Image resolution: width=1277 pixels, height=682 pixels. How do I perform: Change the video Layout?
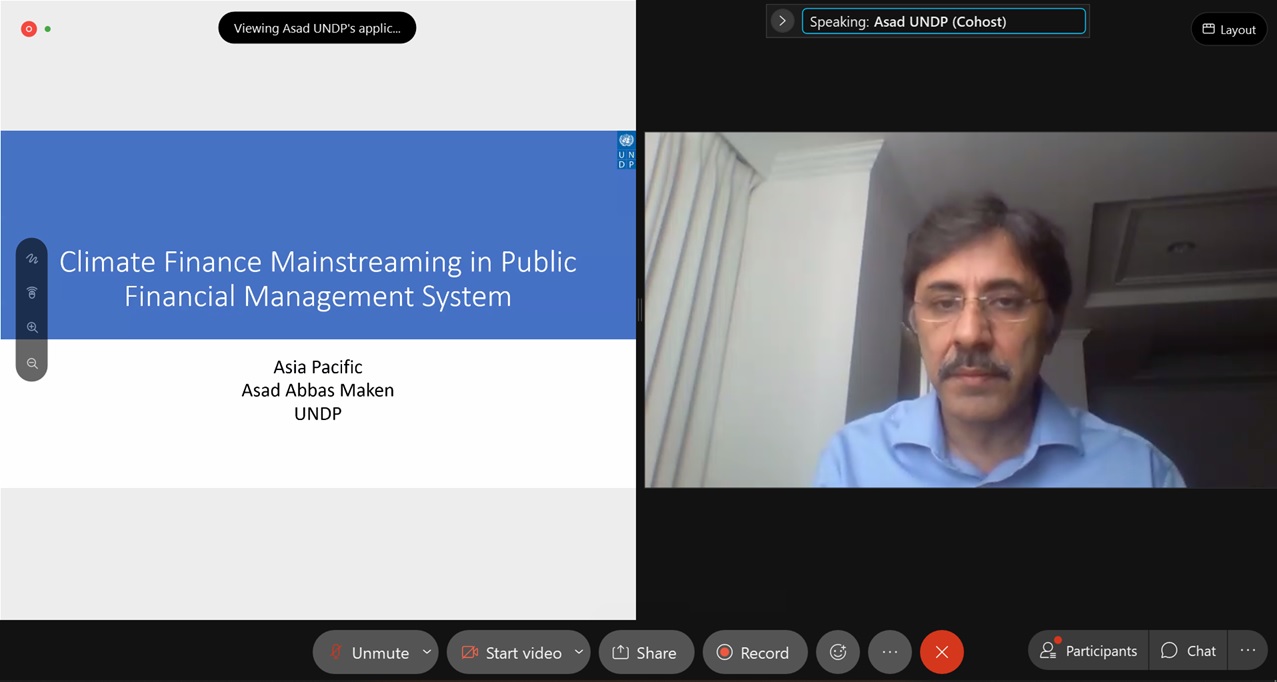coord(1229,29)
